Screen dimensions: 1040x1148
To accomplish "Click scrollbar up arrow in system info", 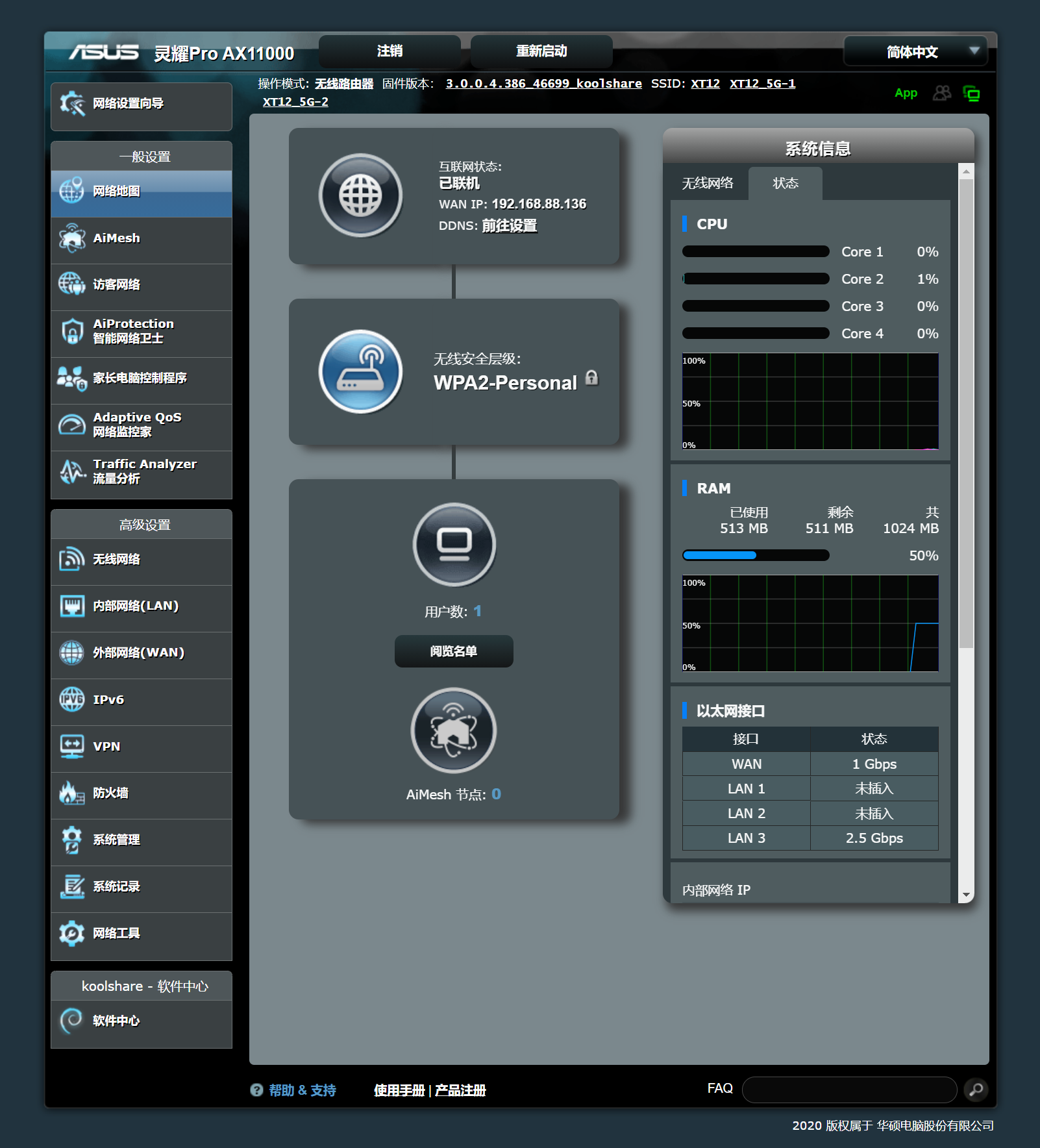I will click(x=966, y=172).
